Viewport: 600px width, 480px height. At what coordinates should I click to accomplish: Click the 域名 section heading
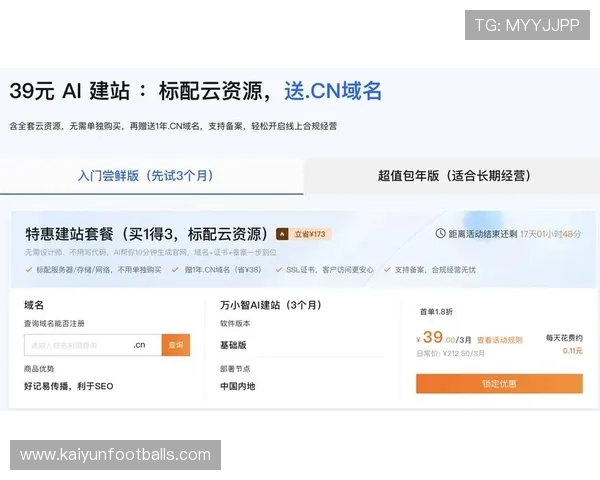pyautogui.click(x=34, y=305)
